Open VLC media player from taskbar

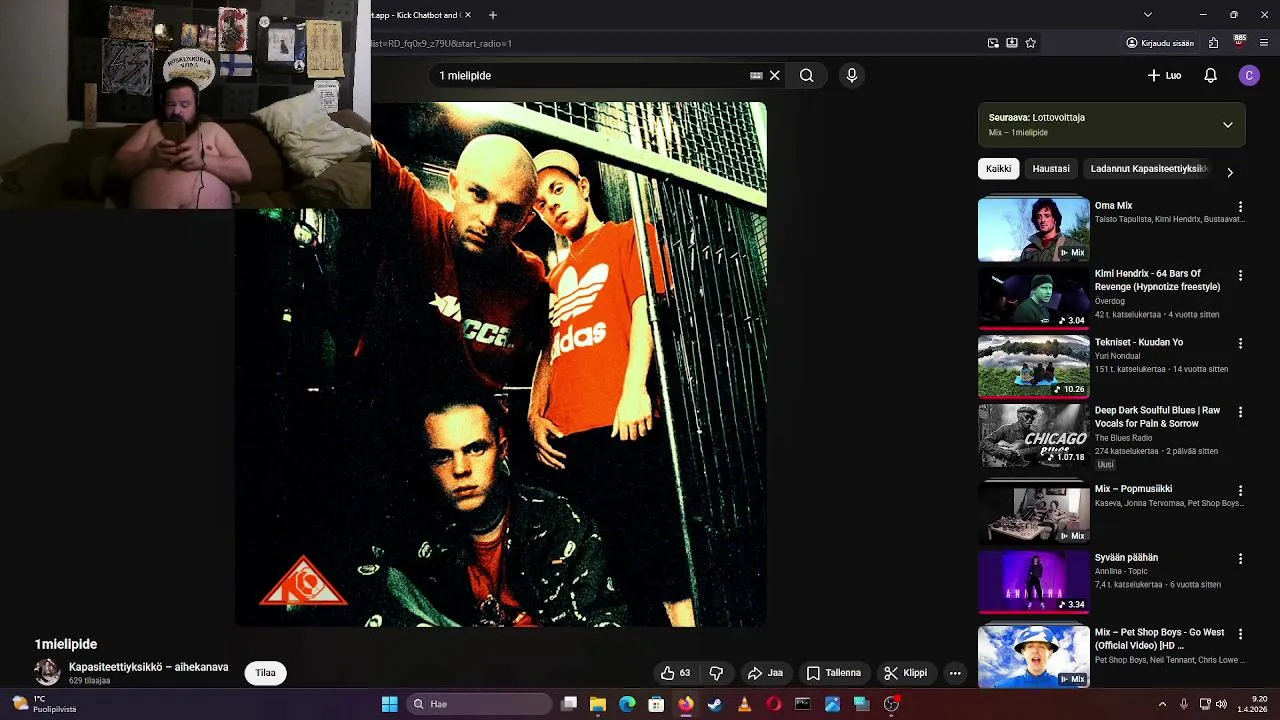744,704
